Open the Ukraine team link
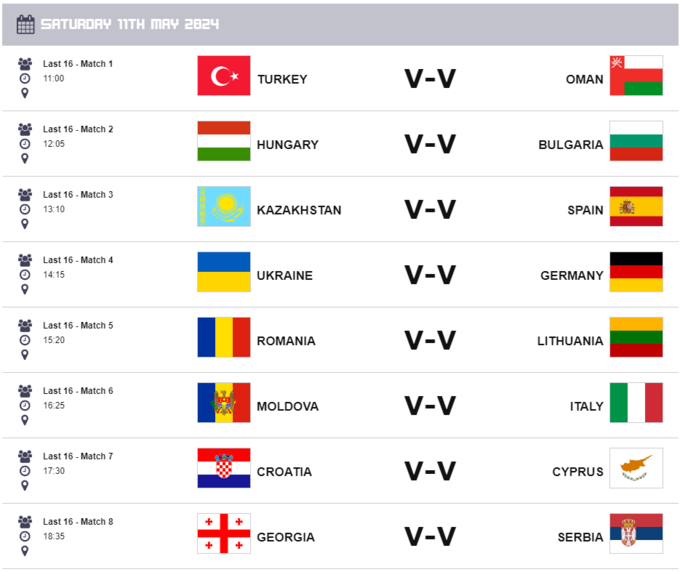This screenshot has height=572, width=680. 285,276
